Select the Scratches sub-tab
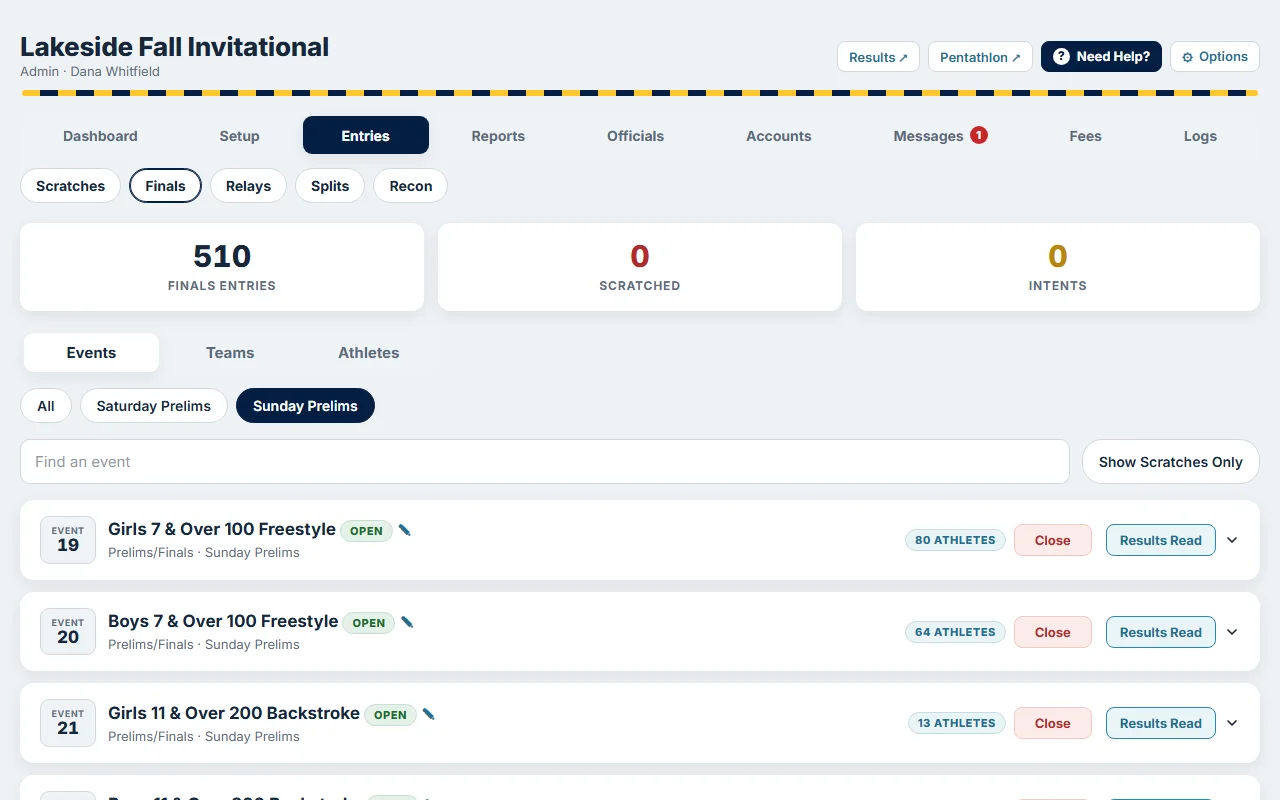The height and width of the screenshot is (800, 1280). coord(70,186)
